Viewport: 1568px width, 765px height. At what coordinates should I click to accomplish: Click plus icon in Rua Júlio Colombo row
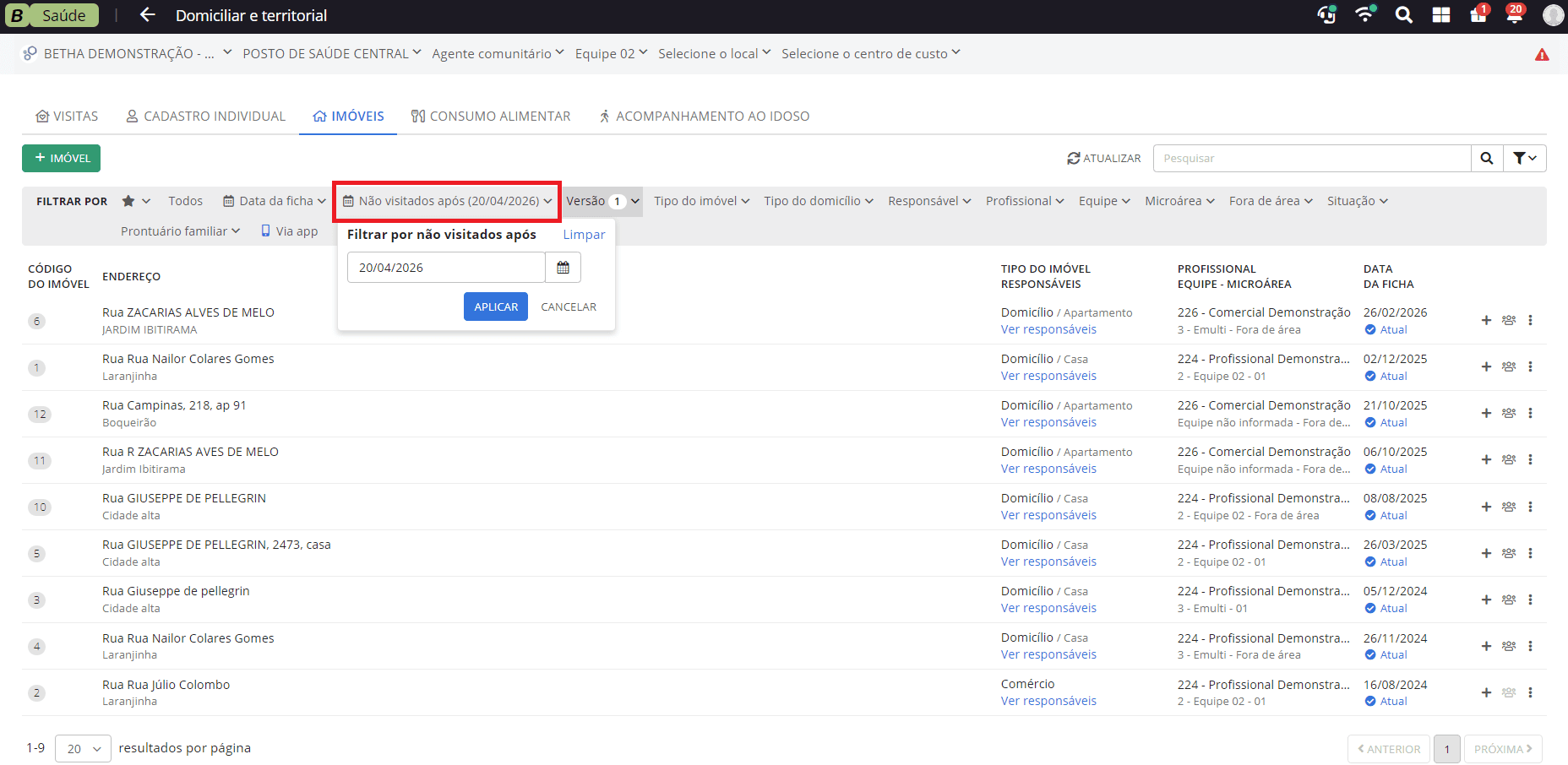click(1486, 692)
